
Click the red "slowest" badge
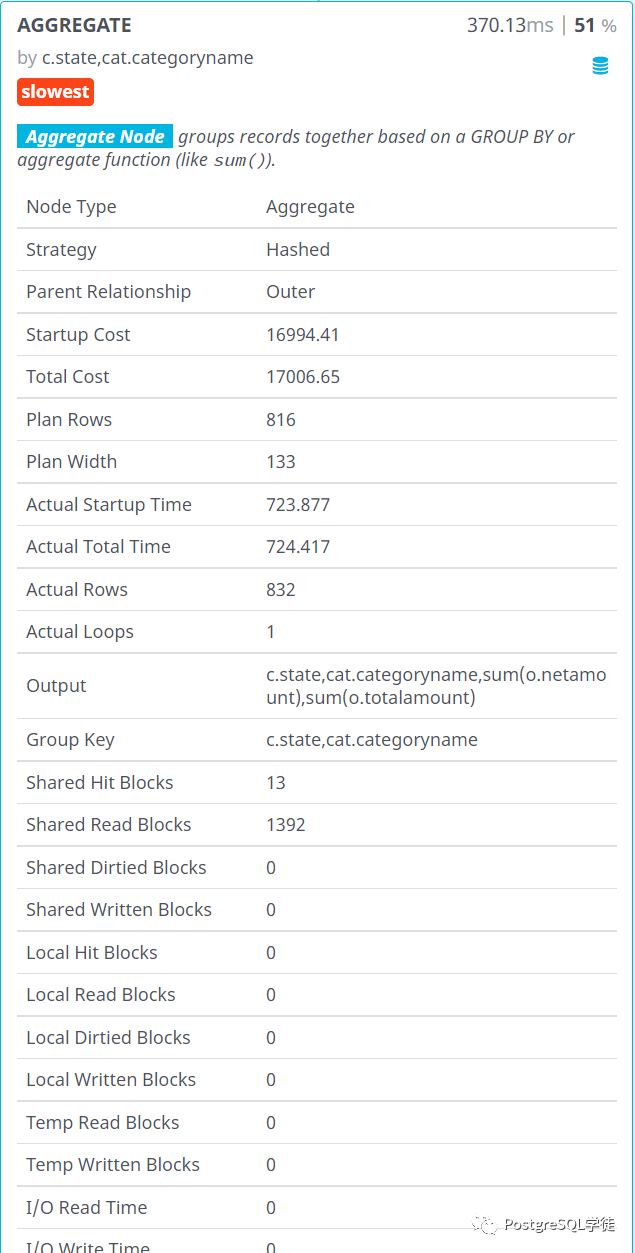[x=55, y=92]
